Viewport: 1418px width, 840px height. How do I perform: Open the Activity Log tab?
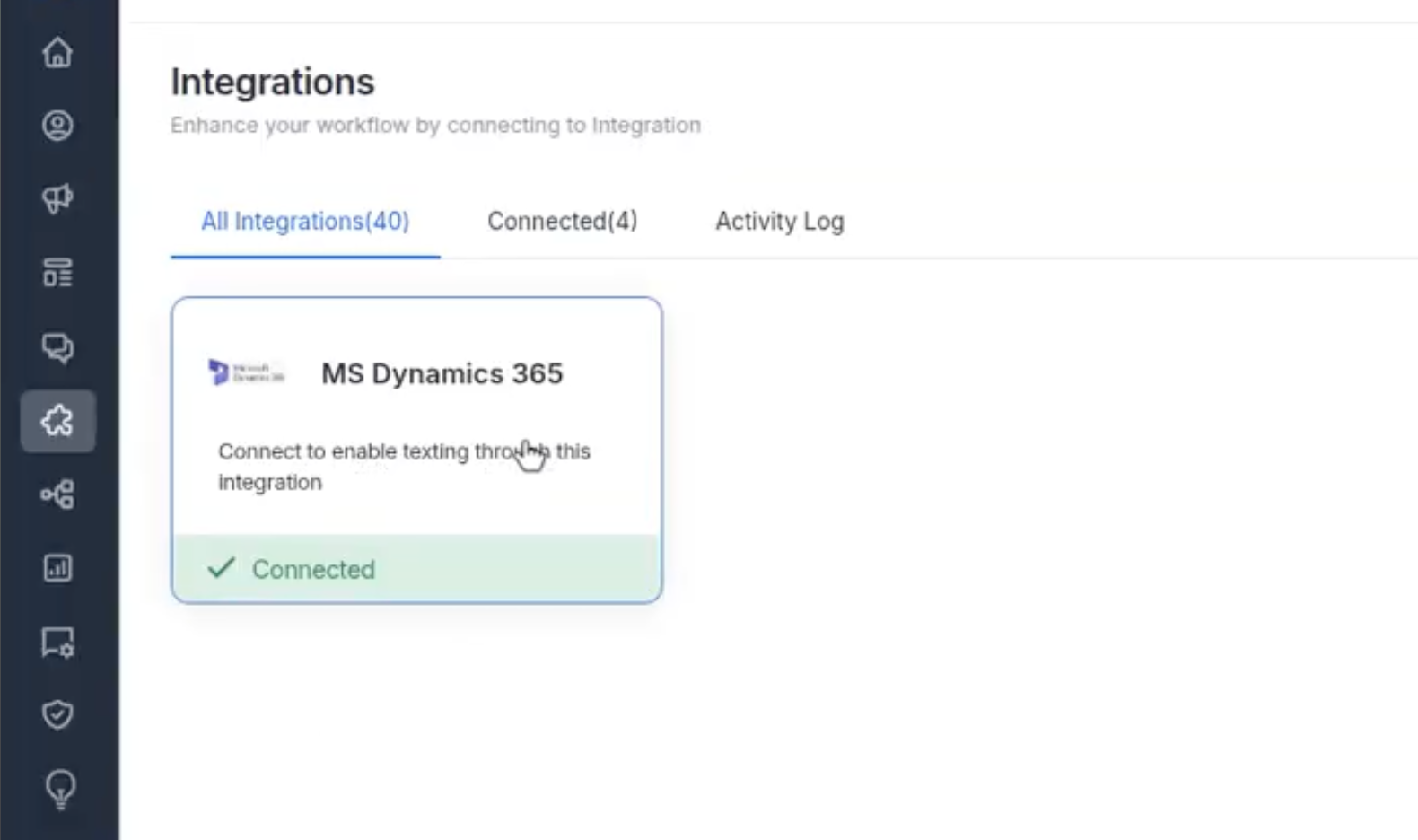[x=779, y=222]
